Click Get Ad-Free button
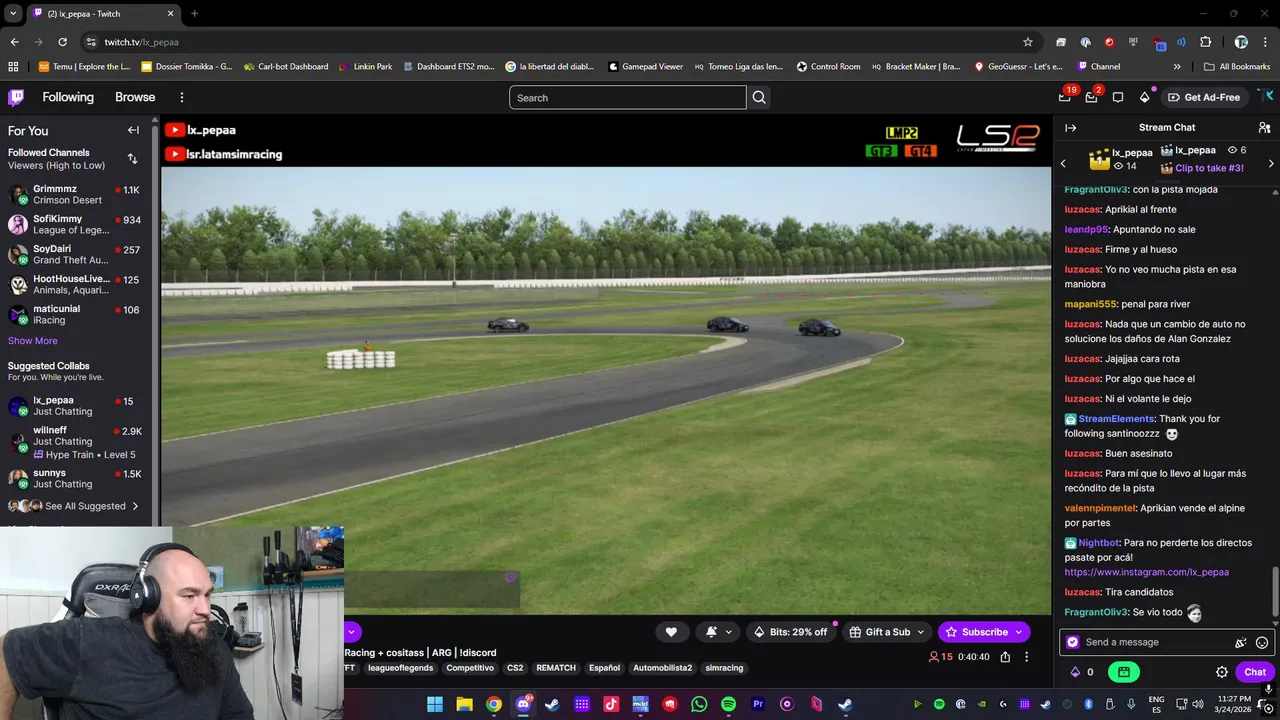This screenshot has width=1280, height=720. tap(1205, 97)
